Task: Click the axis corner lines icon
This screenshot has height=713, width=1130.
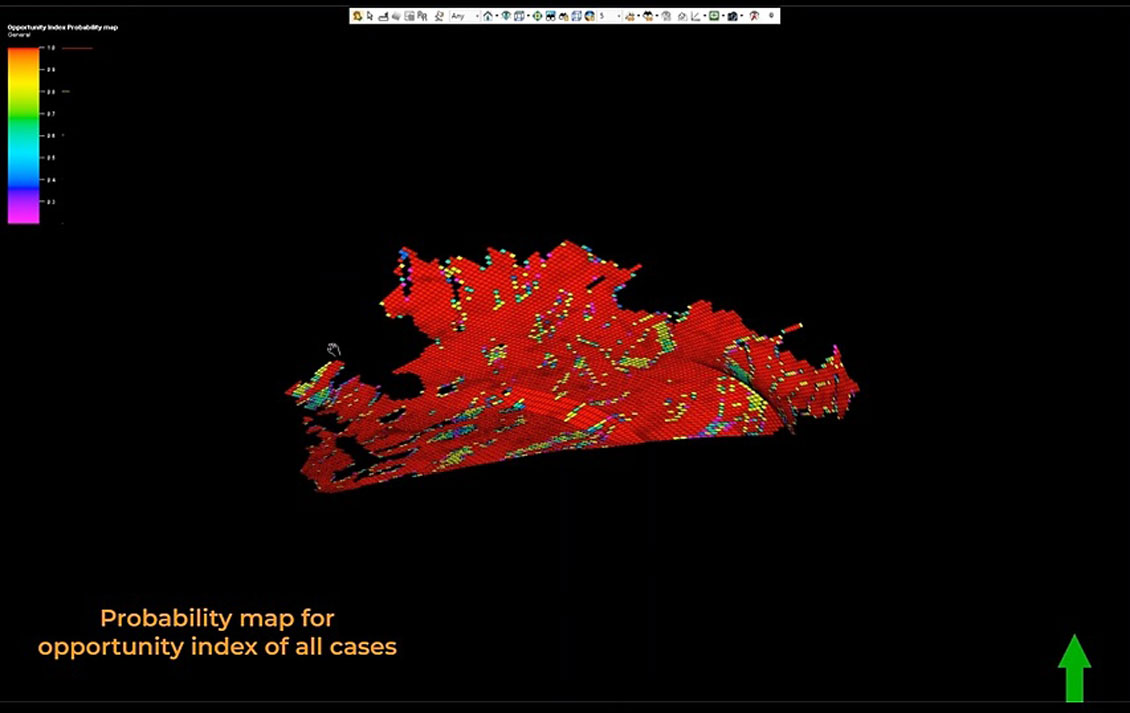Action: (x=695, y=16)
